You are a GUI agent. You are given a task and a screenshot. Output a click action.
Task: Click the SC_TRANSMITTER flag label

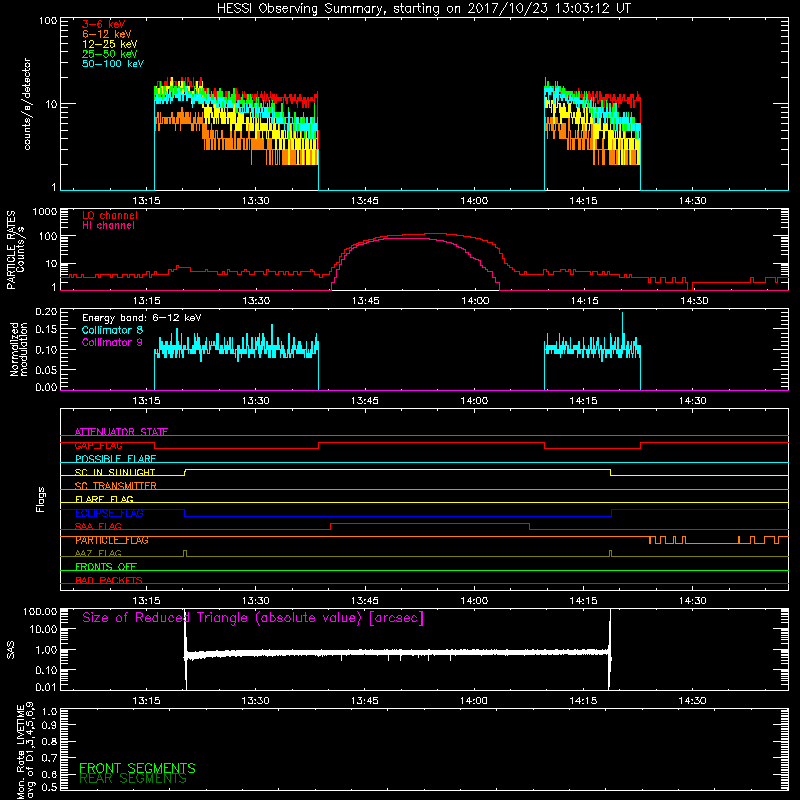tap(116, 486)
